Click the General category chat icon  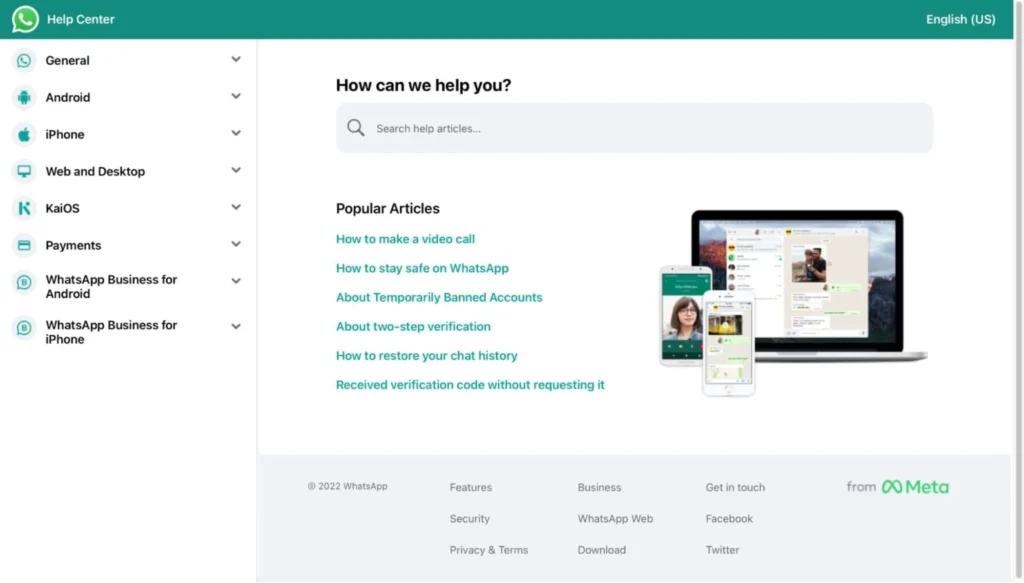pyautogui.click(x=24, y=61)
